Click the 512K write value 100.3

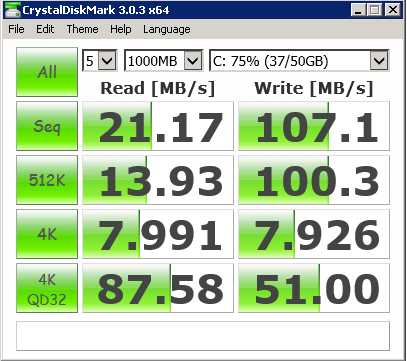pos(314,180)
